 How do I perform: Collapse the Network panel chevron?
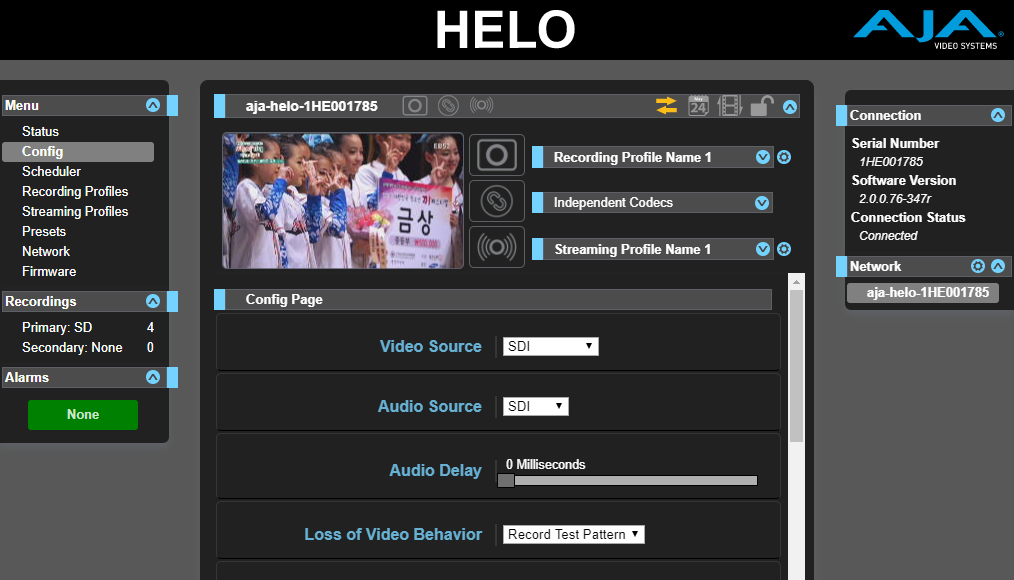(x=998, y=266)
